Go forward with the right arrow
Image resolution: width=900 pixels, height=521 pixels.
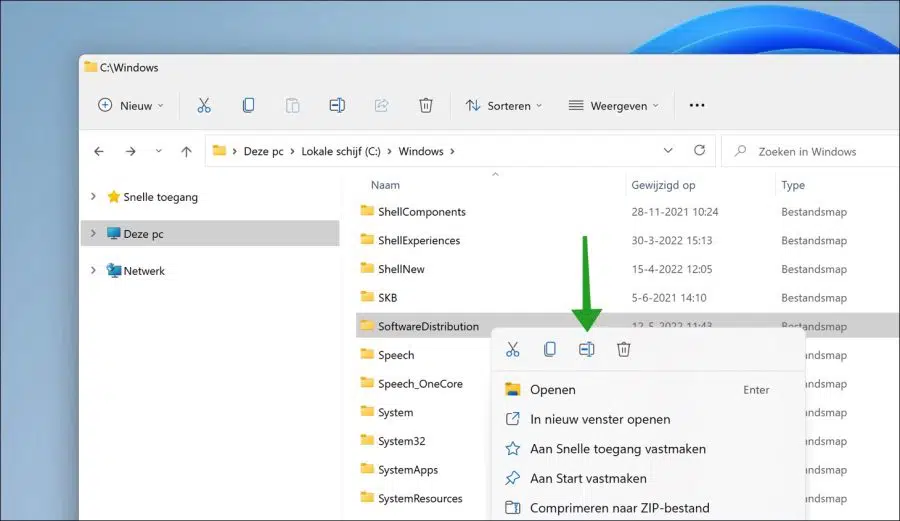tap(130, 151)
